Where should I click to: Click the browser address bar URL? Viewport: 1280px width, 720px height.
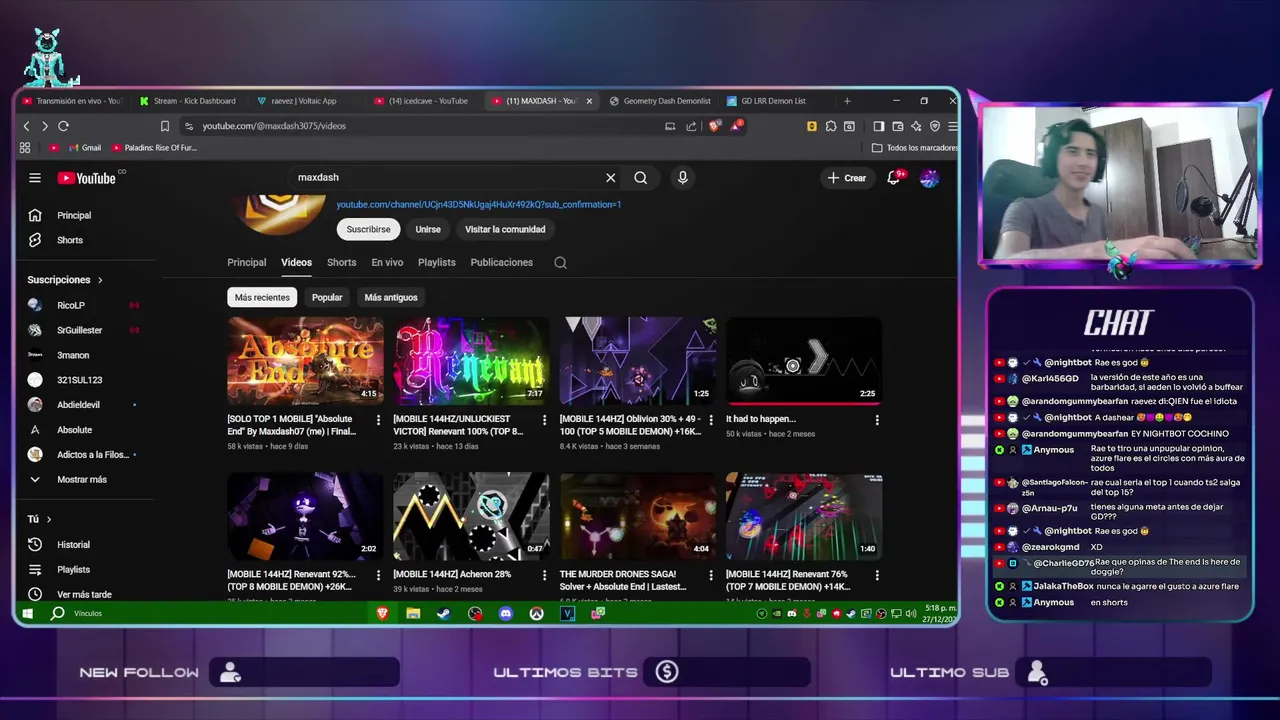274,126
